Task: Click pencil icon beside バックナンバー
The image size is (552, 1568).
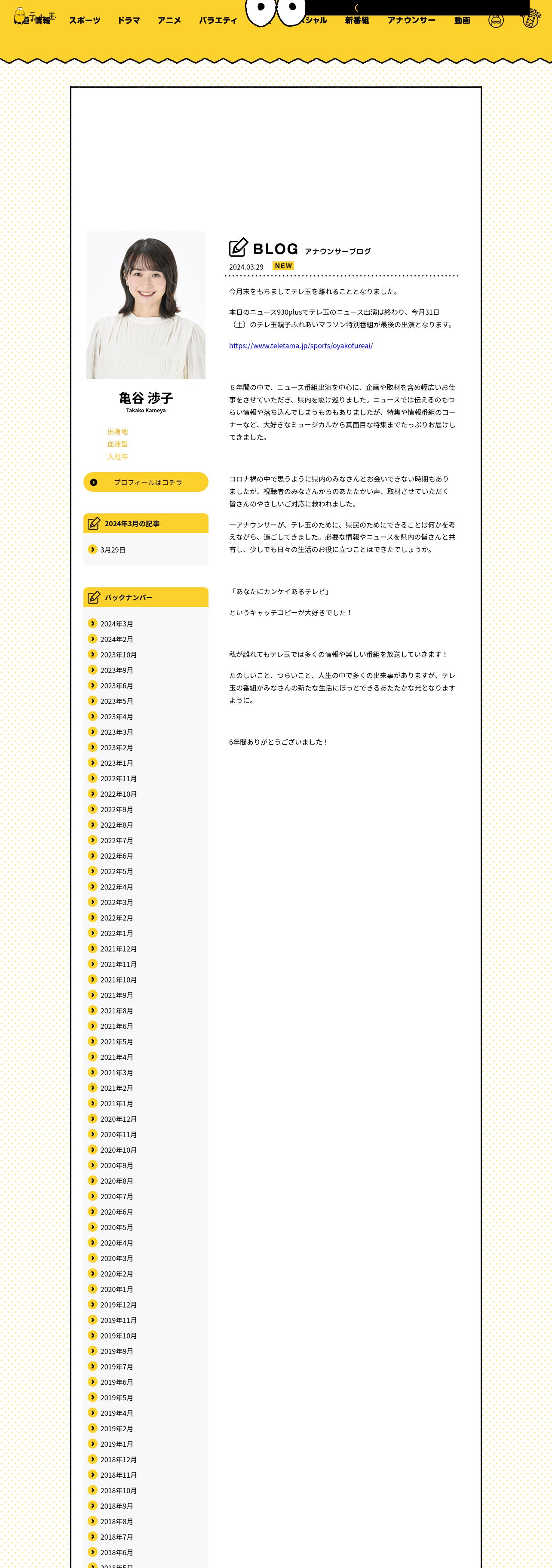Action: pyautogui.click(x=94, y=598)
